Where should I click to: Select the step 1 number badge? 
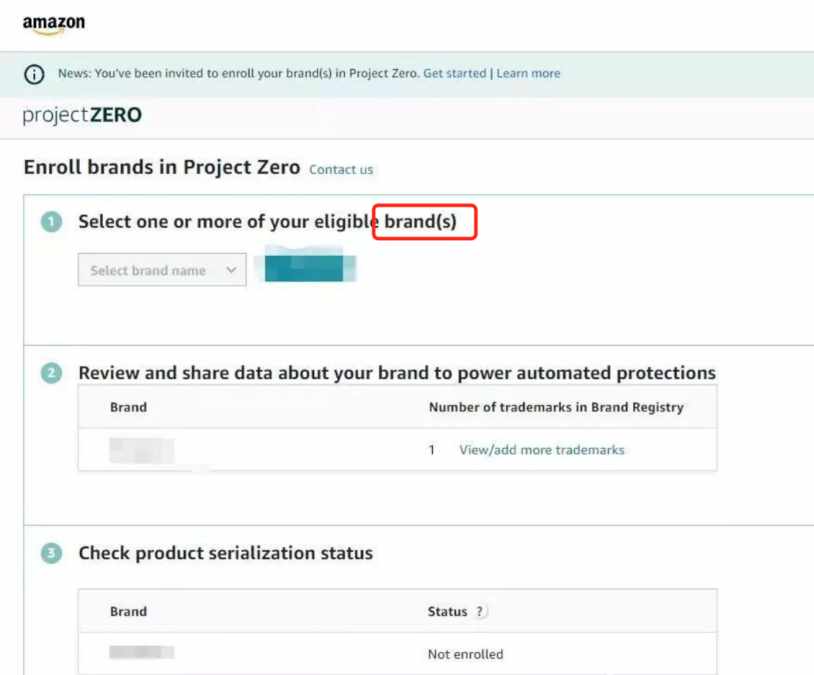click(x=51, y=222)
